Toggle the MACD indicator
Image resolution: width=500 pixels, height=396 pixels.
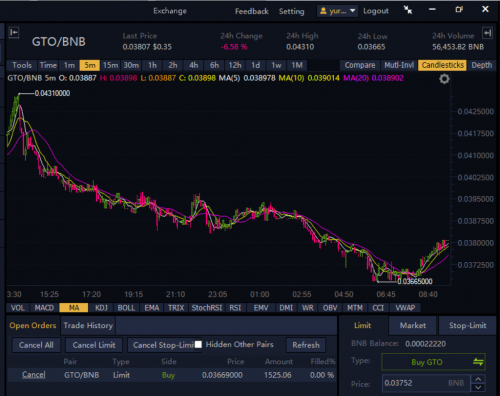click(44, 308)
